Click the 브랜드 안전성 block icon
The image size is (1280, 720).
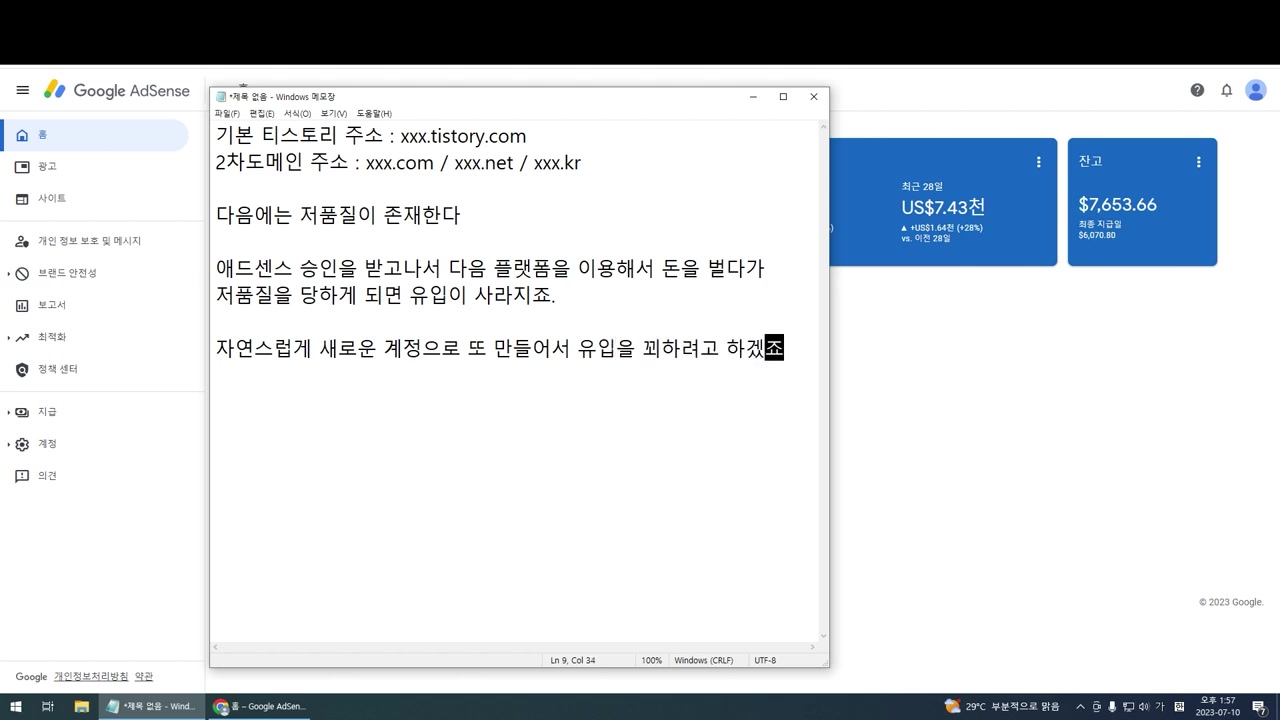click(22, 273)
